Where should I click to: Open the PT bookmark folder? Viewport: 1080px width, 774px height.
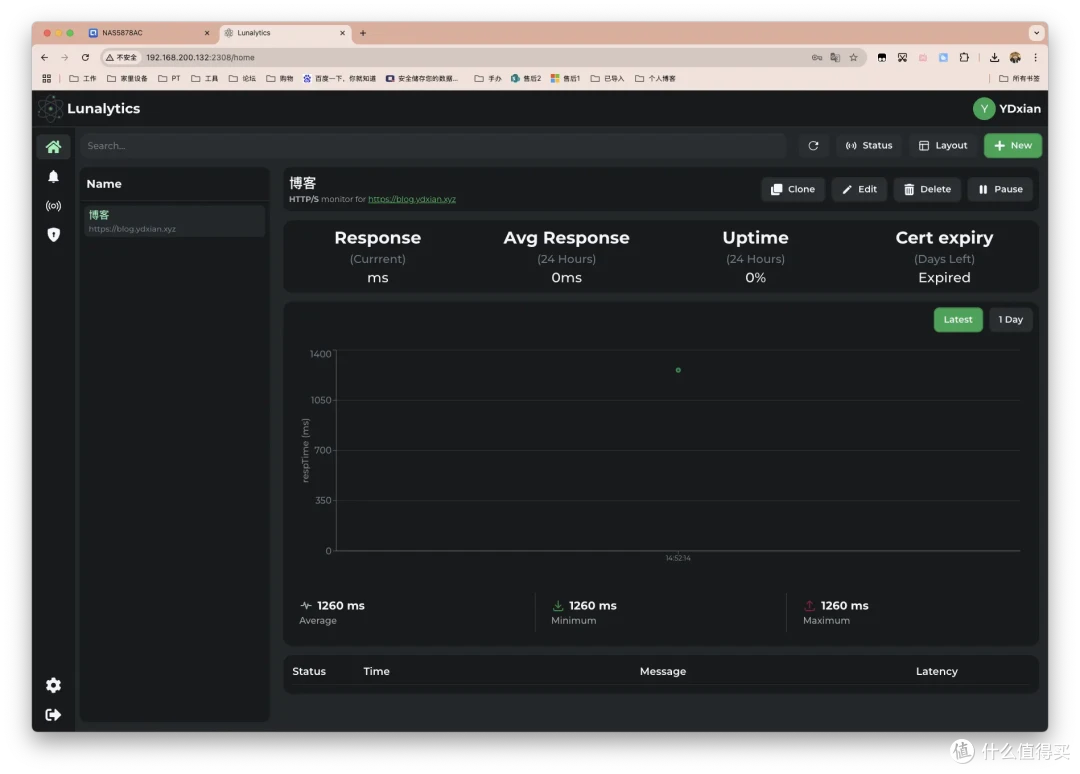169,79
